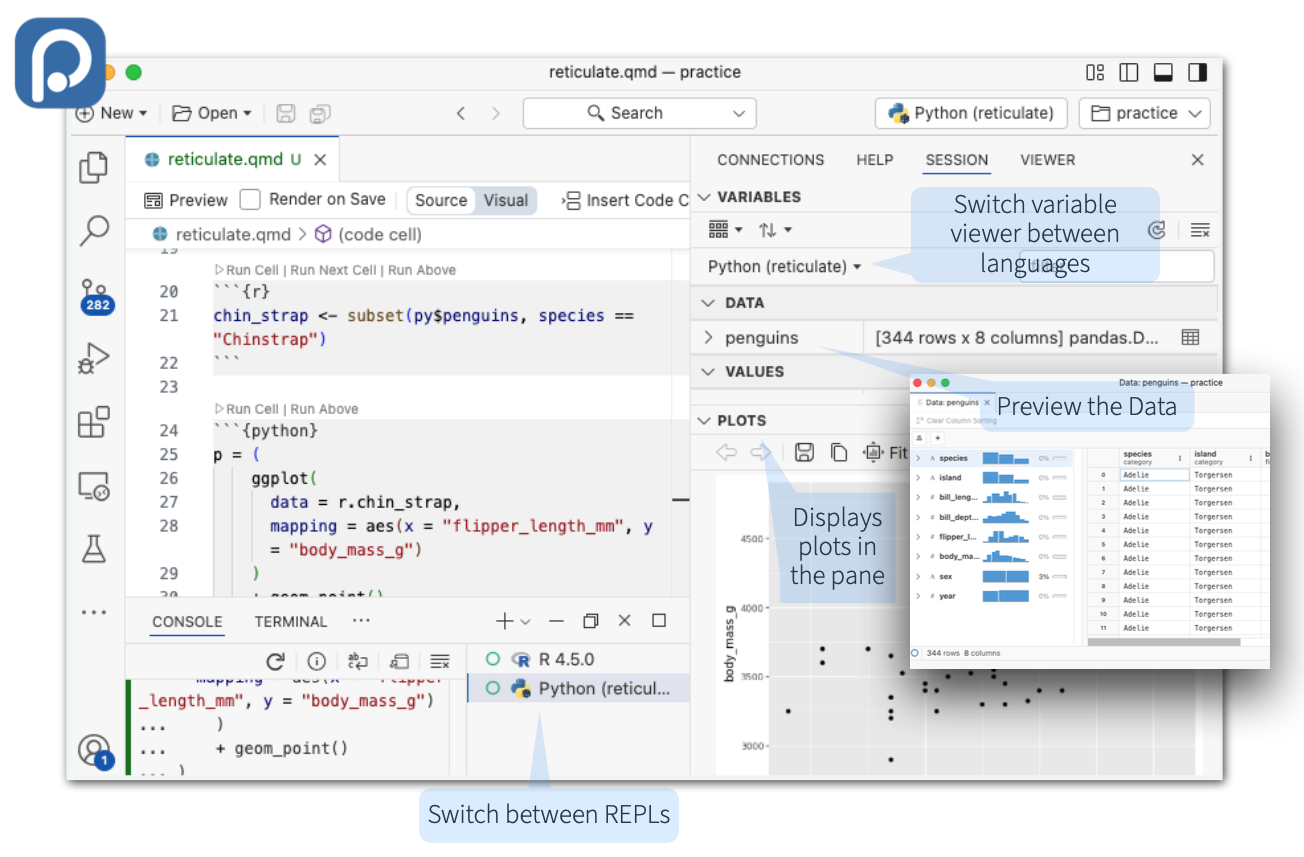Expand species column in Data: penguins window

[x=918, y=458]
